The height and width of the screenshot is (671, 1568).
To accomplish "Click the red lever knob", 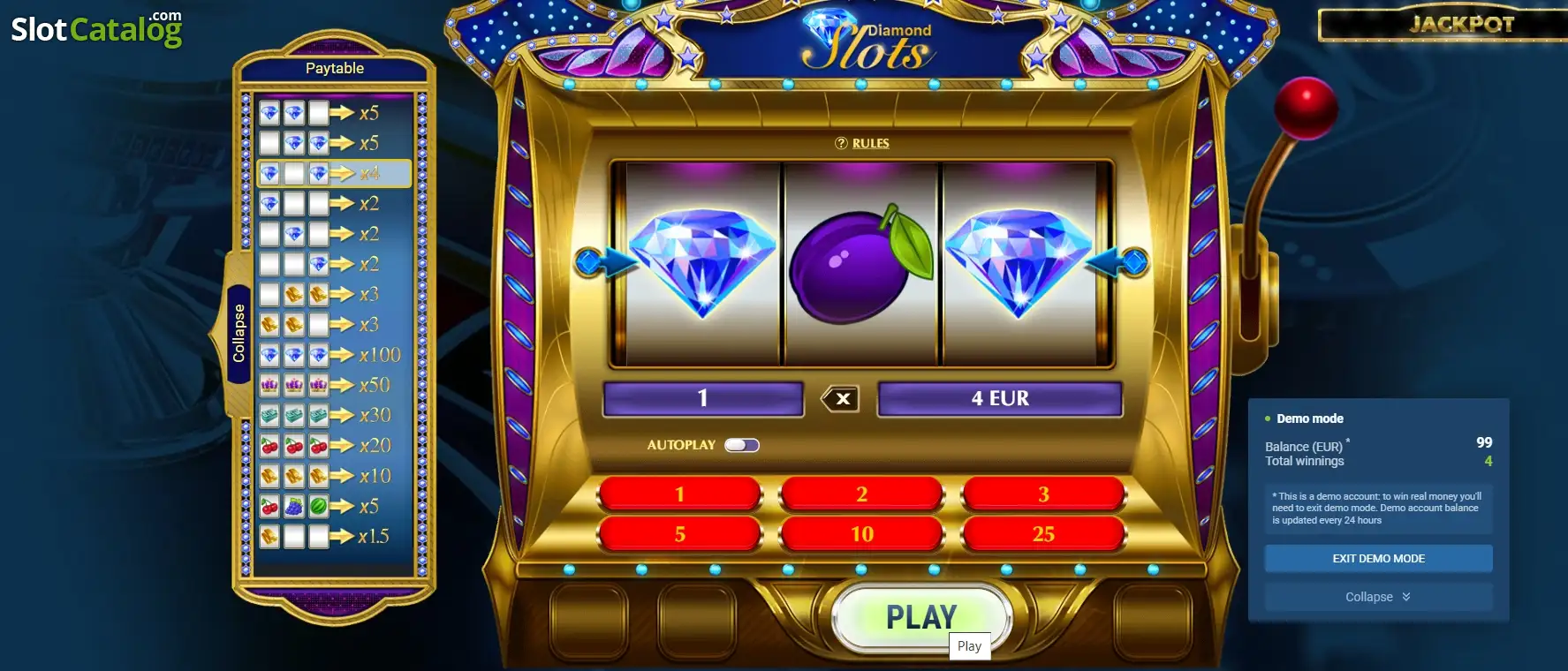I will pyautogui.click(x=1305, y=109).
